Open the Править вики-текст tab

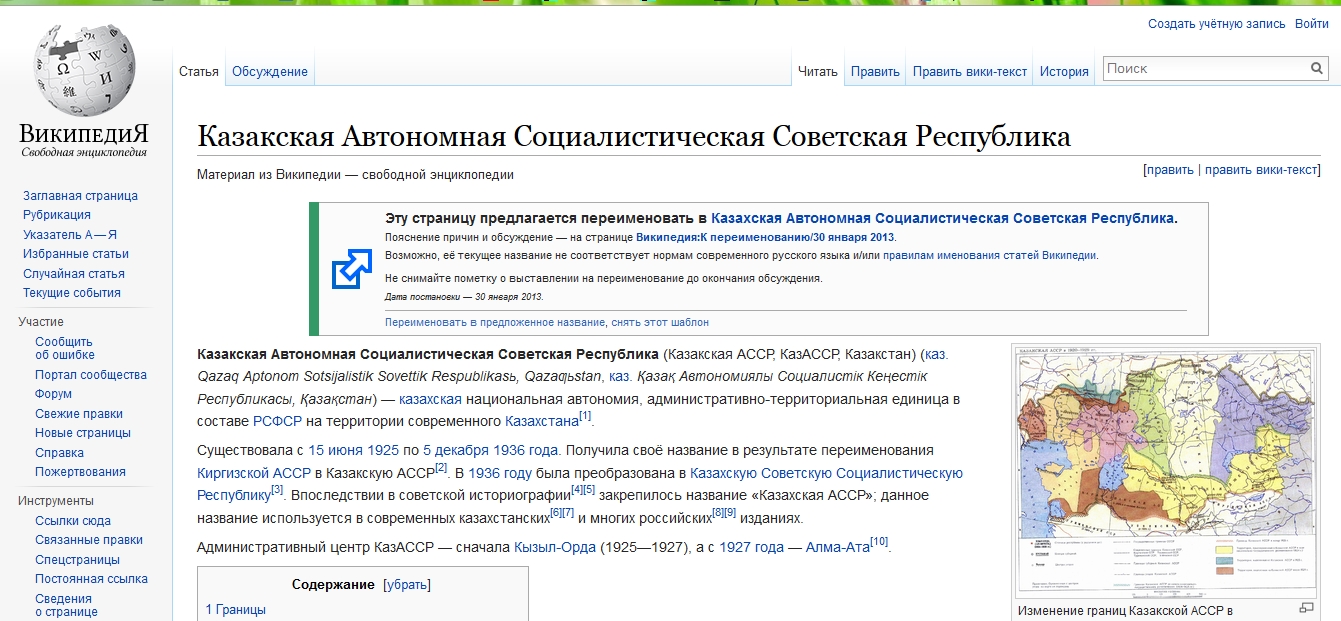coord(969,72)
